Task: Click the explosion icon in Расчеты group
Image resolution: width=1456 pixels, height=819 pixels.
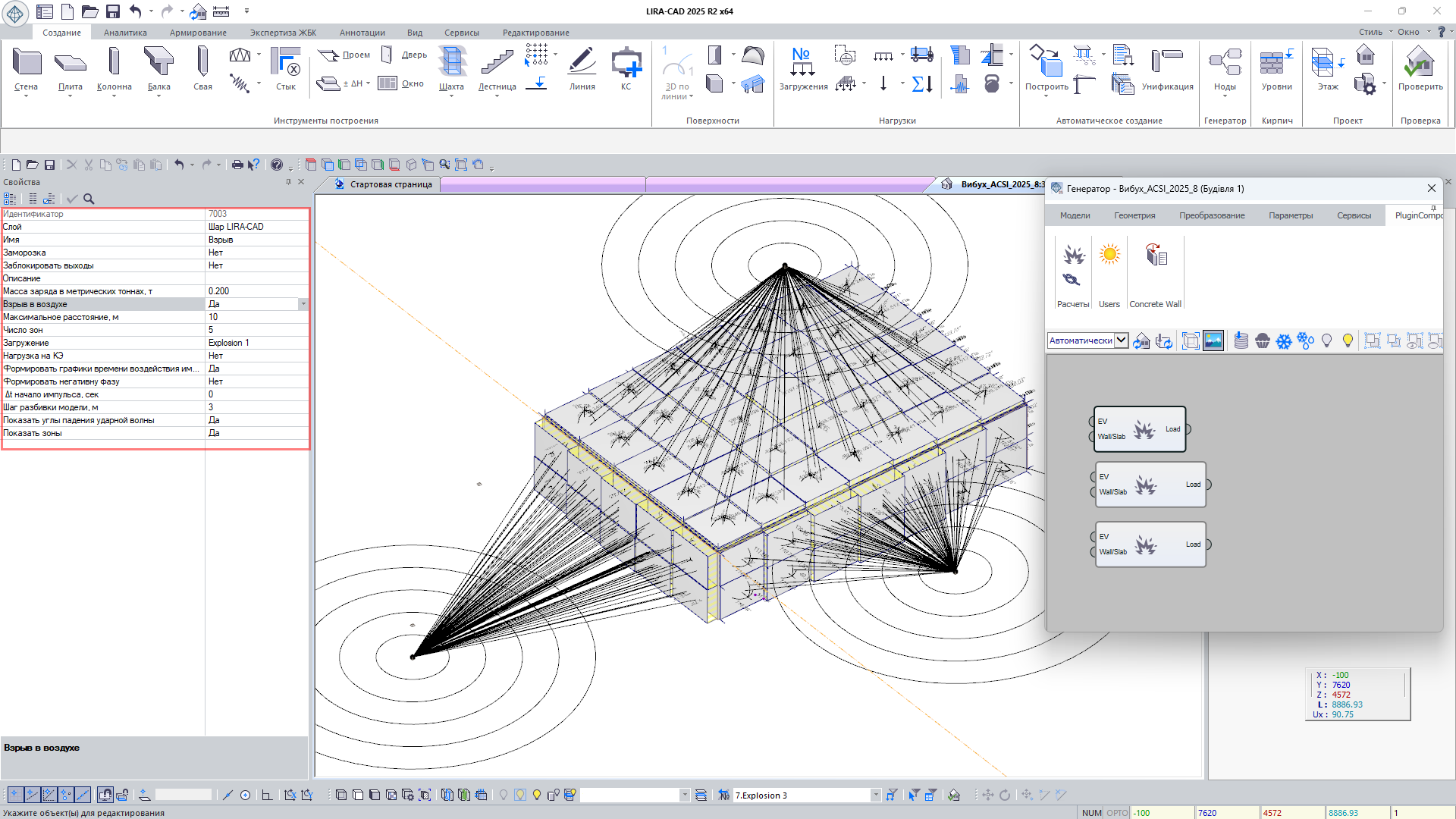Action: click(1074, 255)
